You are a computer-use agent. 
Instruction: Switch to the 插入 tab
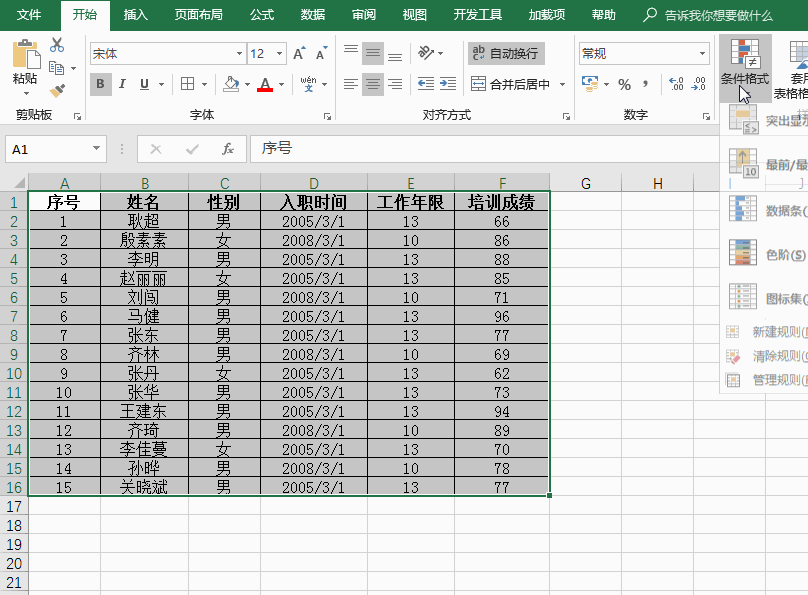pyautogui.click(x=135, y=15)
